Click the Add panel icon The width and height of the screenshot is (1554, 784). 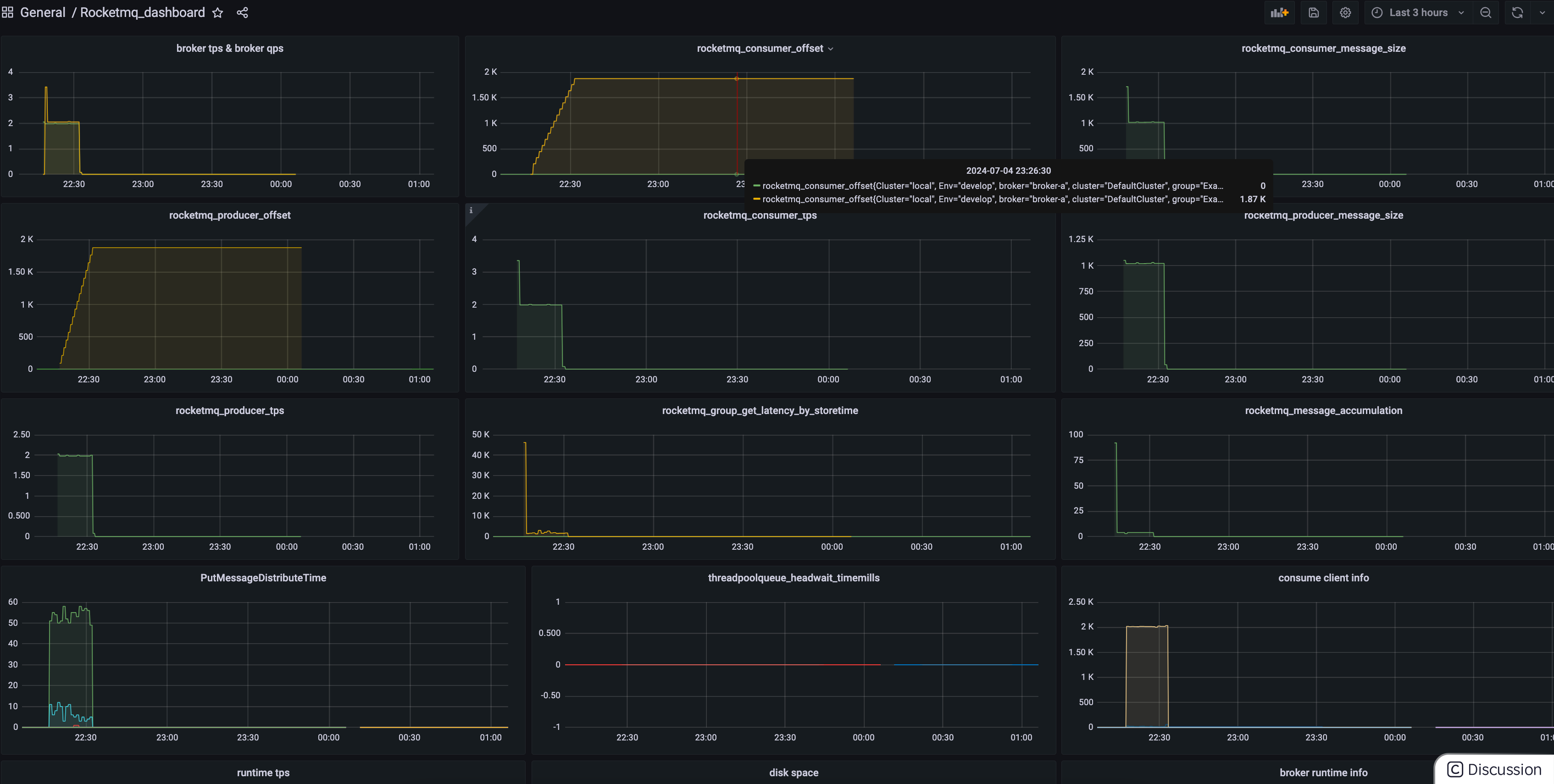[x=1279, y=13]
